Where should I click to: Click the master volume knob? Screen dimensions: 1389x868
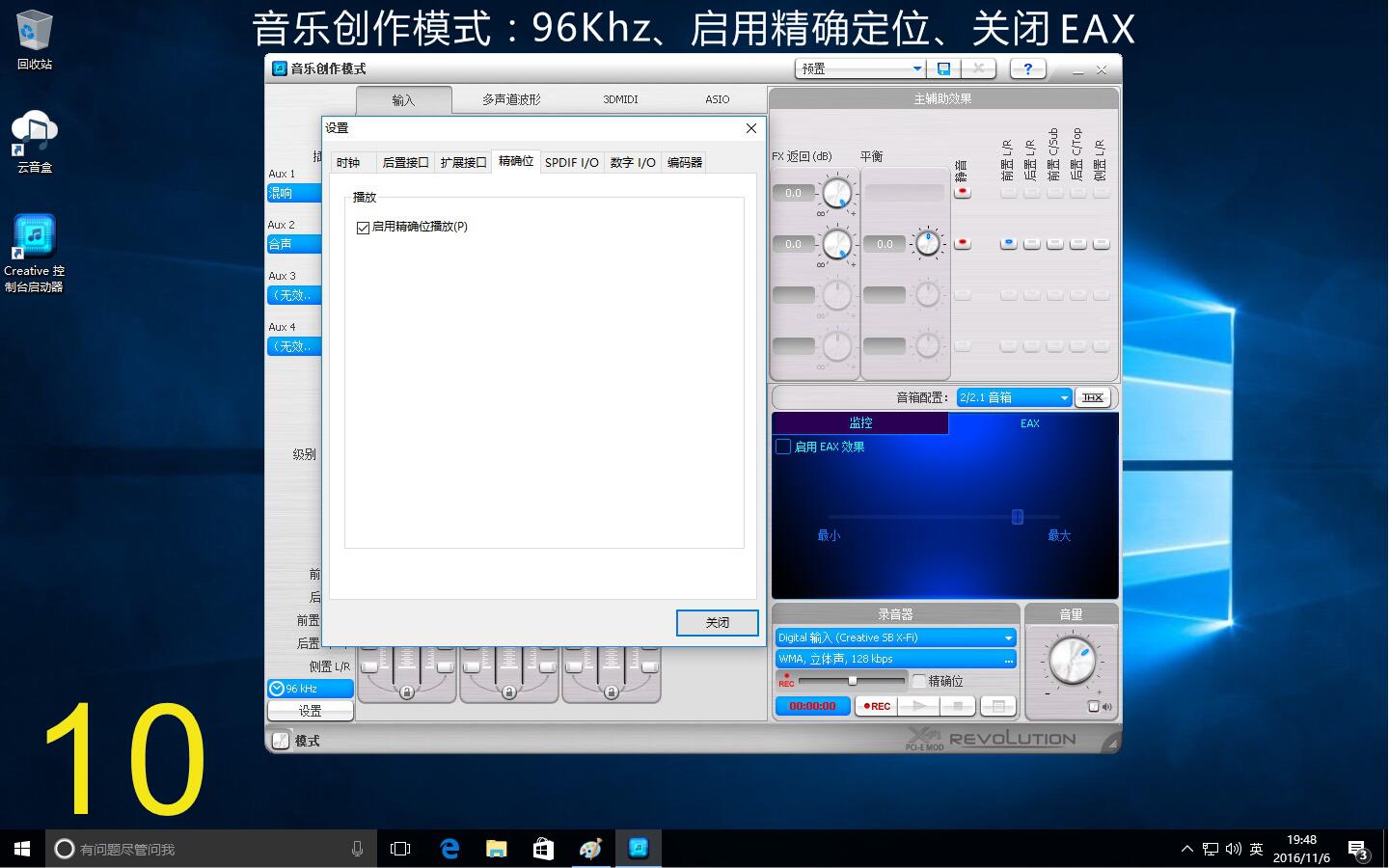1072,660
